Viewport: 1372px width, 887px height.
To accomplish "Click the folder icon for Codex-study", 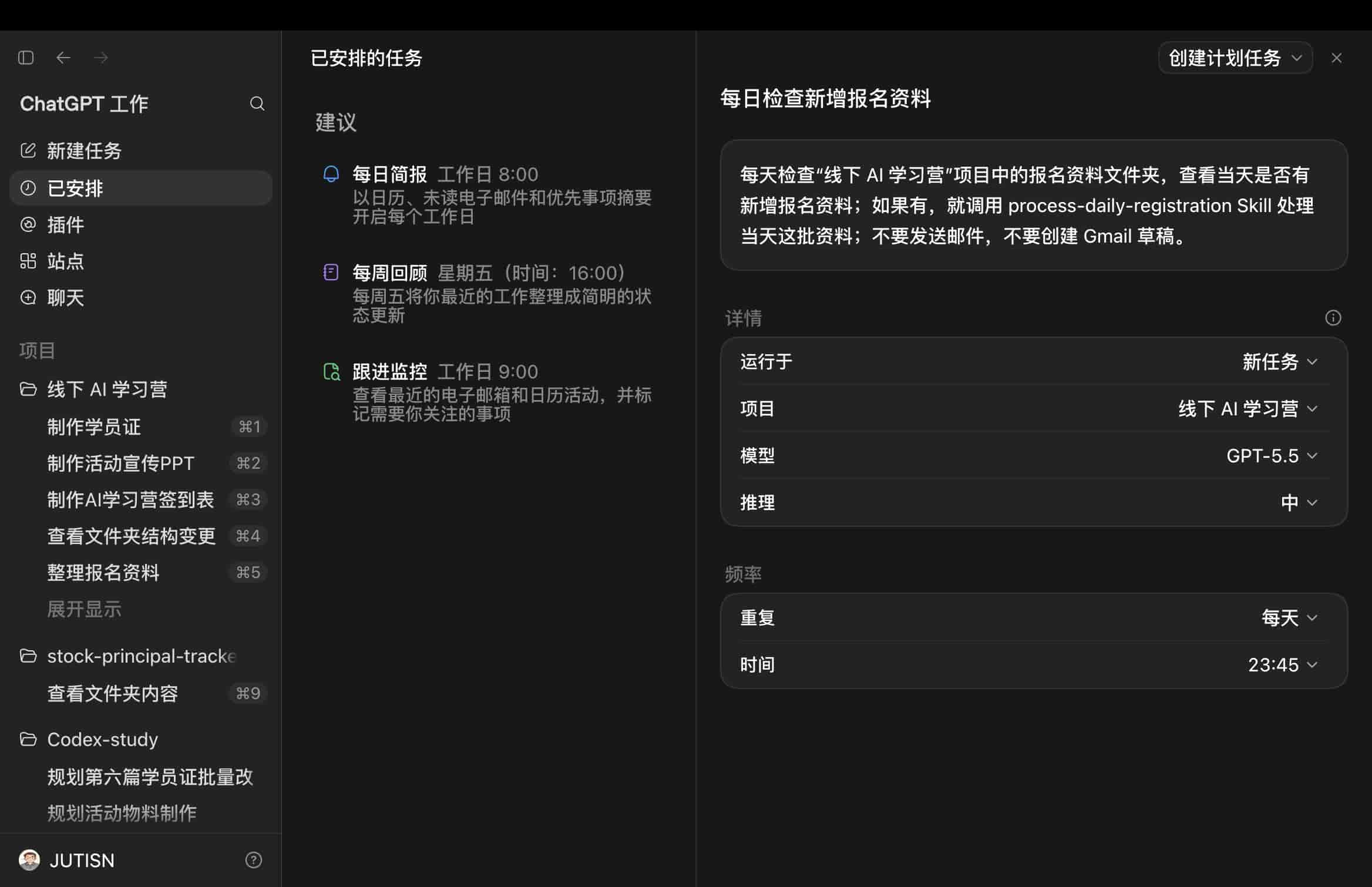I will [28, 739].
